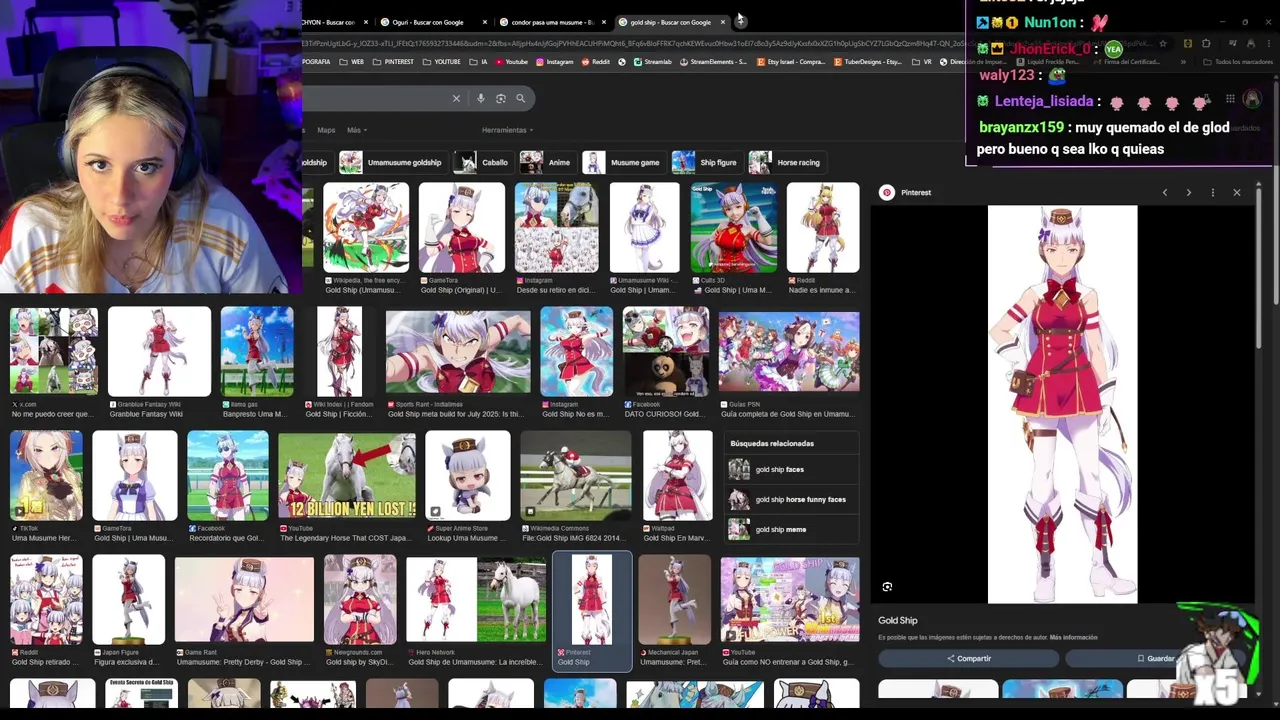
Task: Open the large Gold Ship preview image
Action: [x=1062, y=404]
